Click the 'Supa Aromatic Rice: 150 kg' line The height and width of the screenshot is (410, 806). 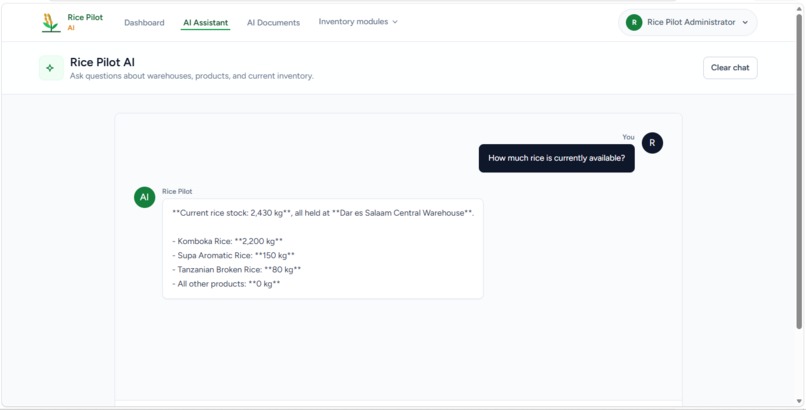pos(233,255)
